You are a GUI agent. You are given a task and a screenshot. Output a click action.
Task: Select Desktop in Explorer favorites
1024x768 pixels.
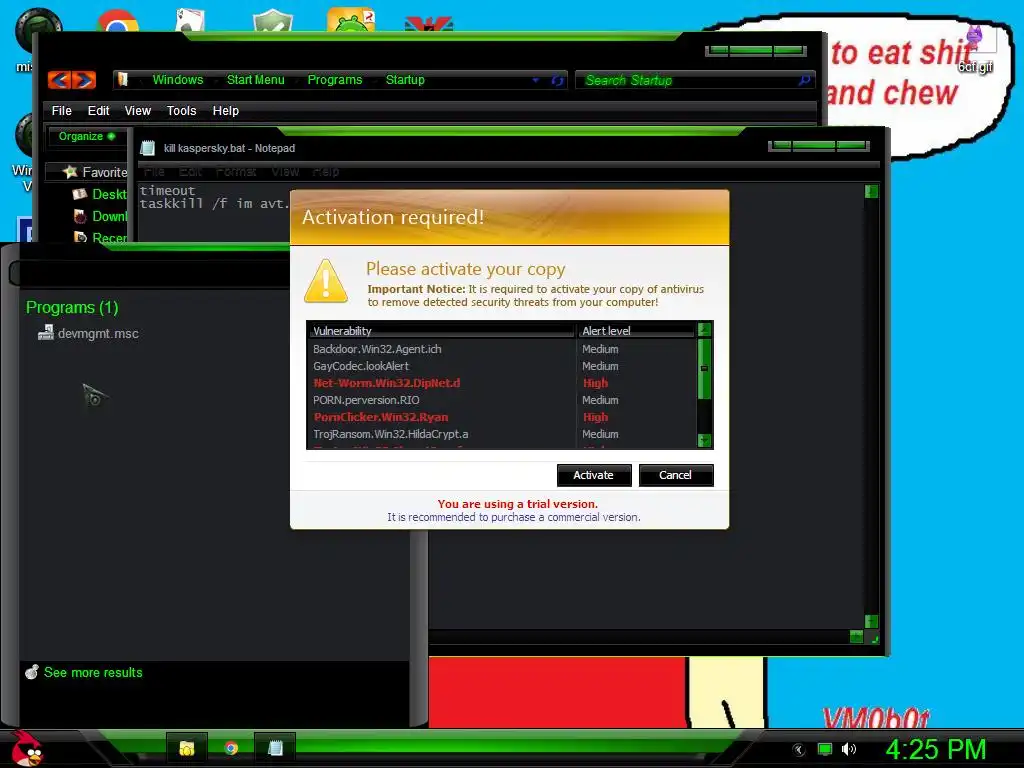pyautogui.click(x=100, y=194)
